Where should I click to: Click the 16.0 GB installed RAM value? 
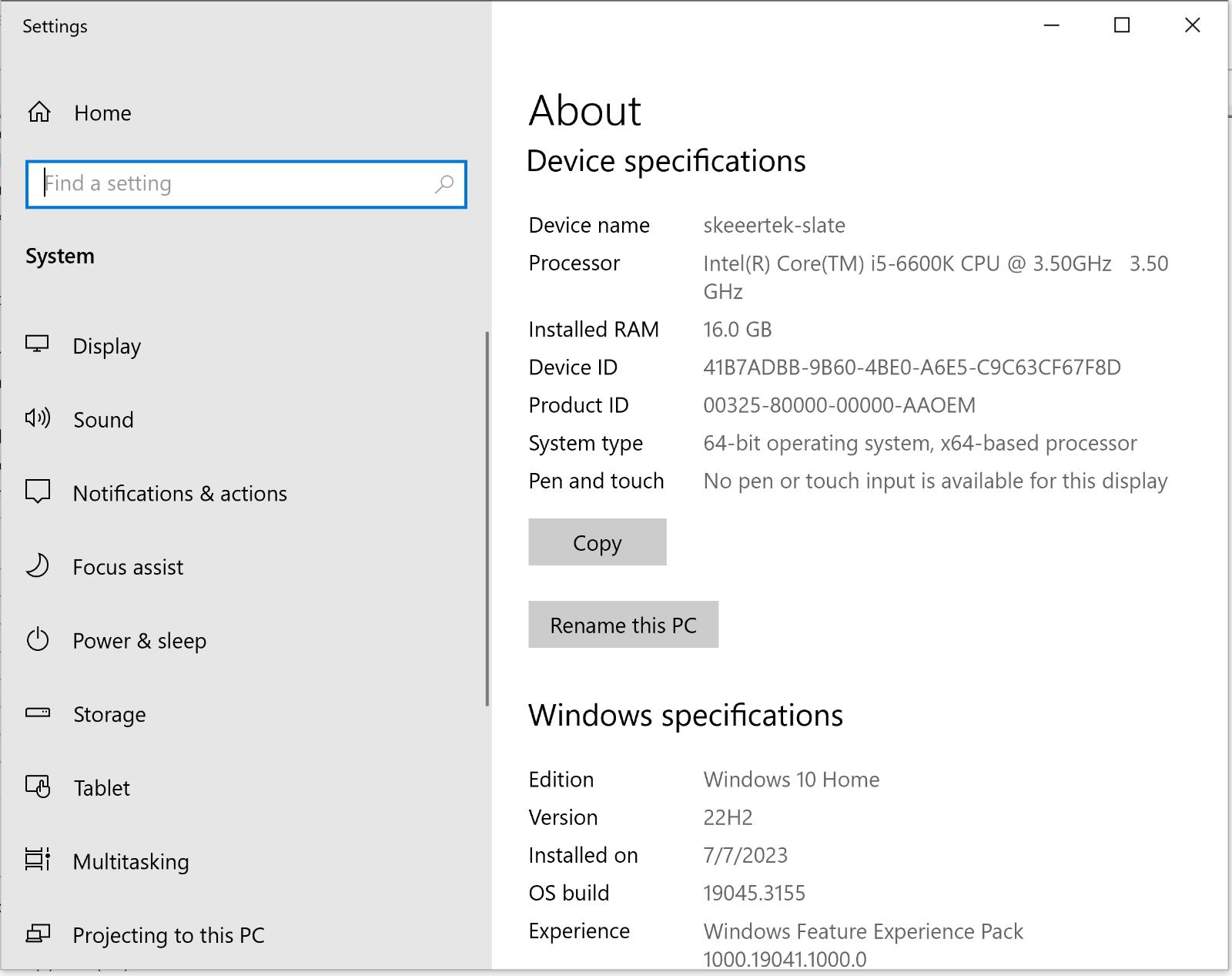click(x=737, y=330)
